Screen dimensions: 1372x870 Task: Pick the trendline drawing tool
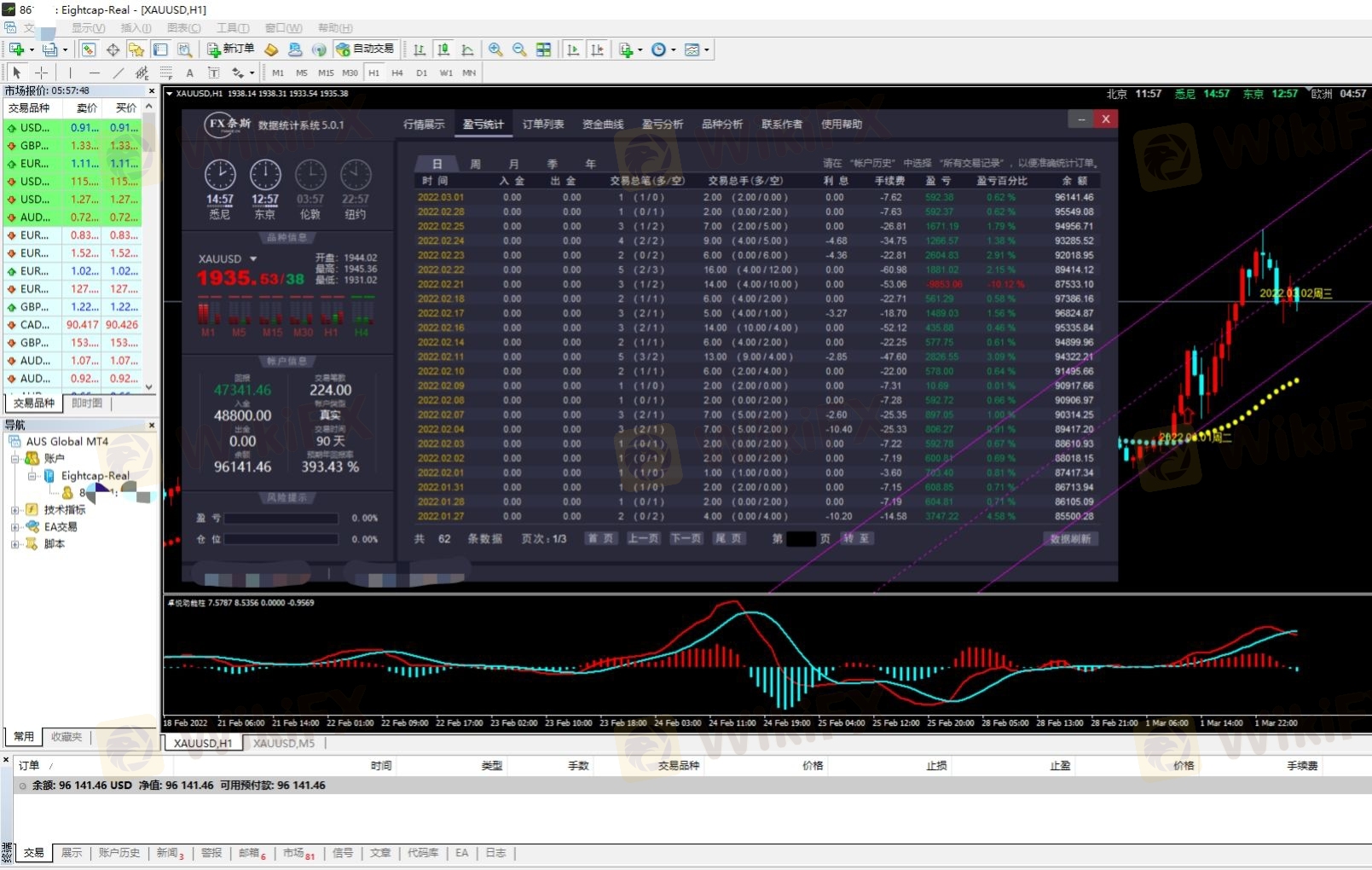(119, 73)
